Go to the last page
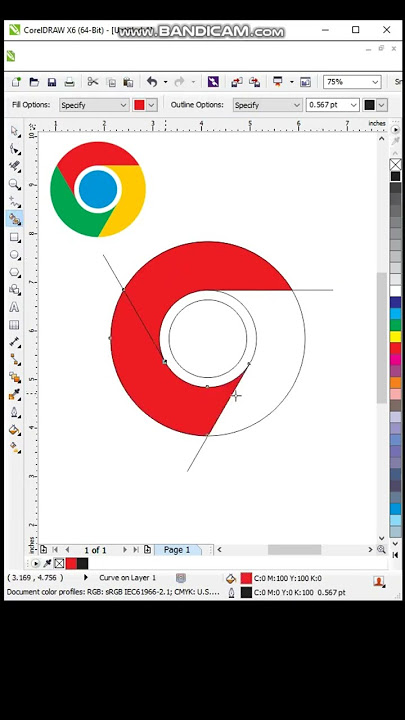 [x=136, y=550]
